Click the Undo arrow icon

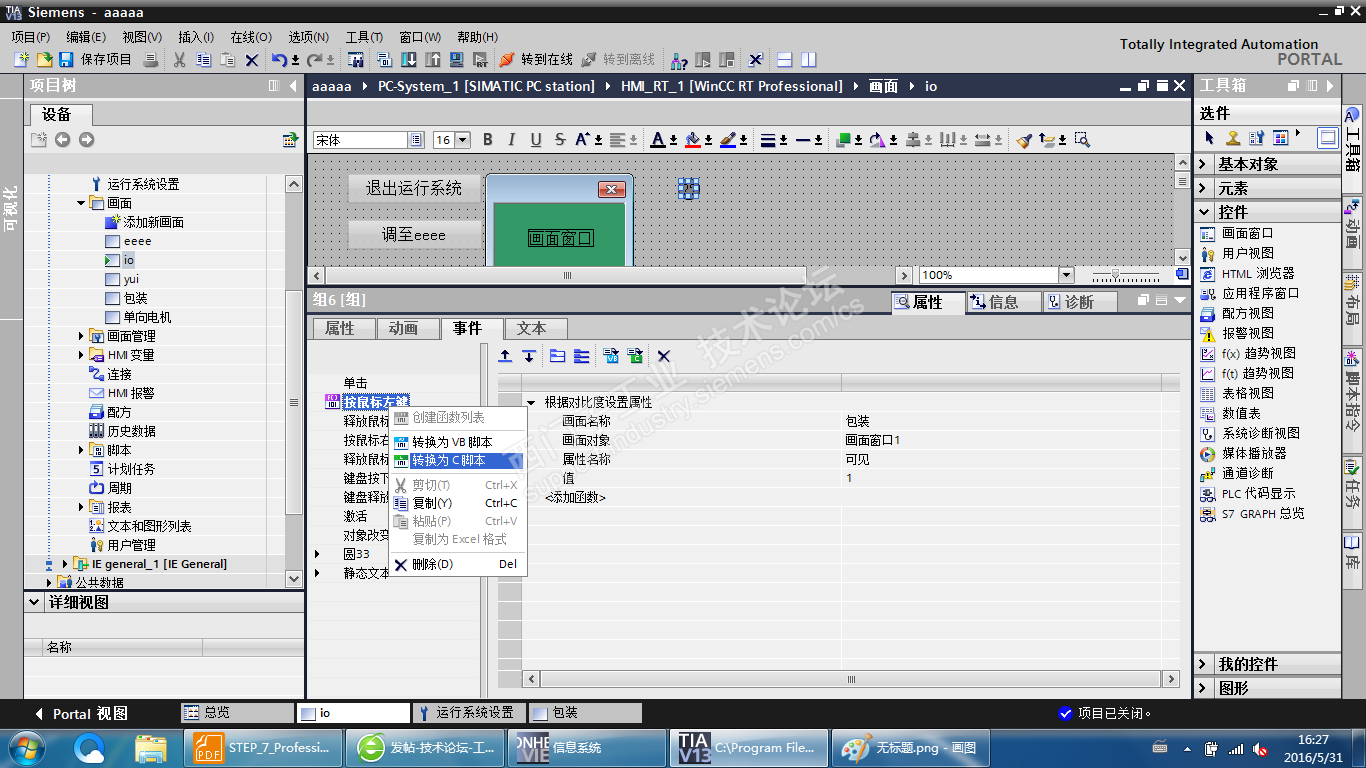pyautogui.click(x=280, y=60)
